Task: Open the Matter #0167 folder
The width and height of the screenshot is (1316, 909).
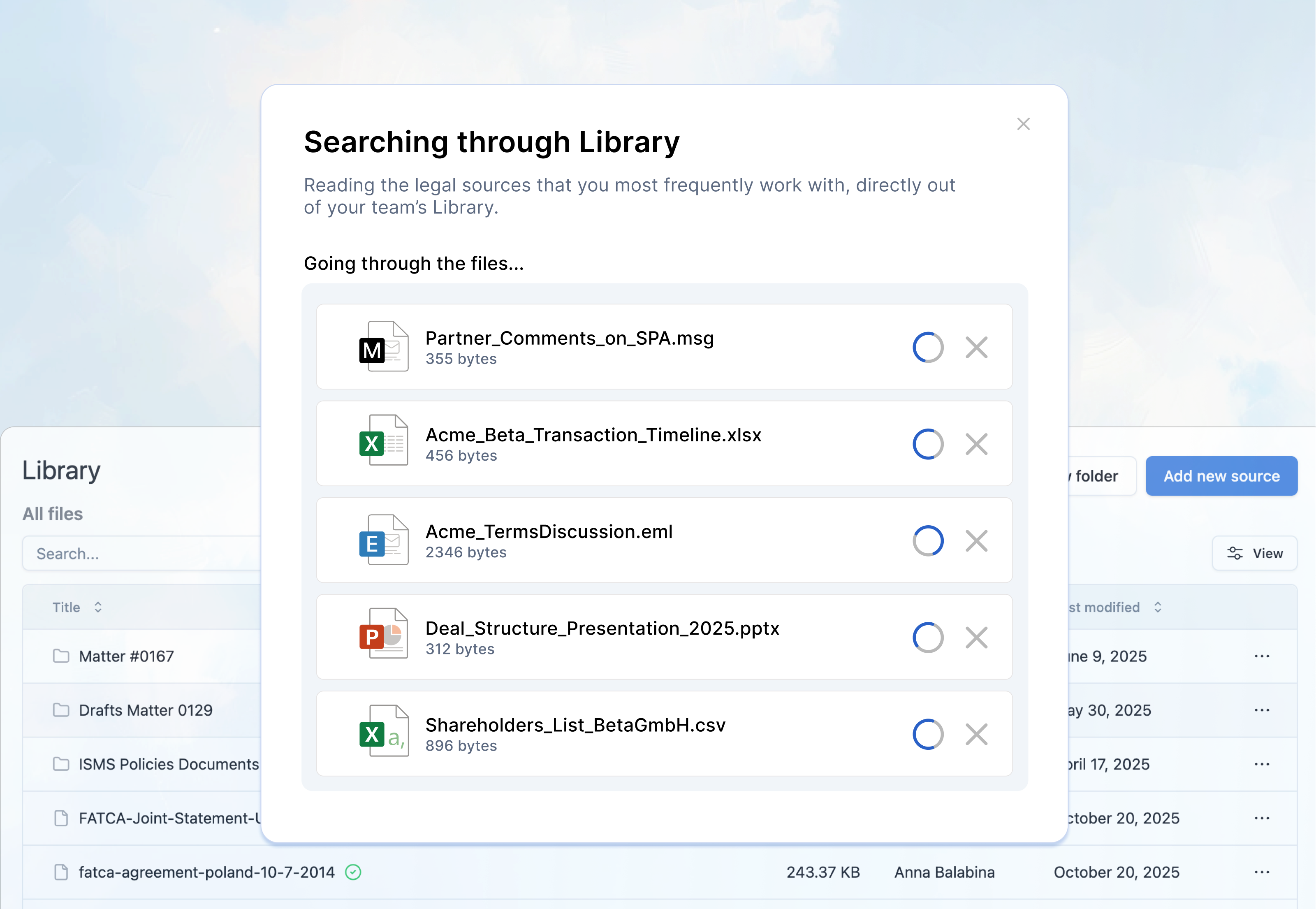Action: click(x=126, y=656)
